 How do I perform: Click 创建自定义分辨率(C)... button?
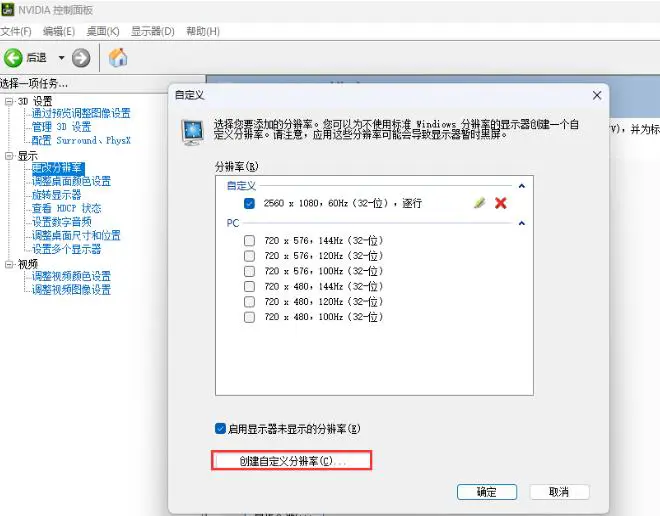point(291,460)
